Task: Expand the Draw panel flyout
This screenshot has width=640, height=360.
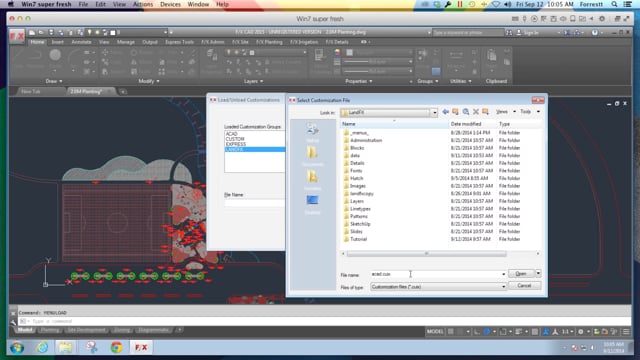Action: click(54, 81)
